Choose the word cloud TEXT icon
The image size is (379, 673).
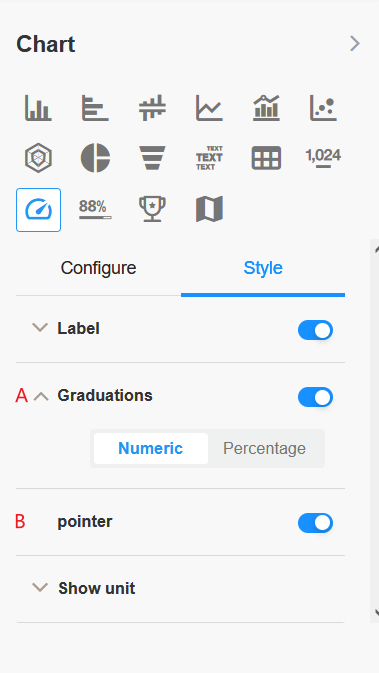(209, 158)
